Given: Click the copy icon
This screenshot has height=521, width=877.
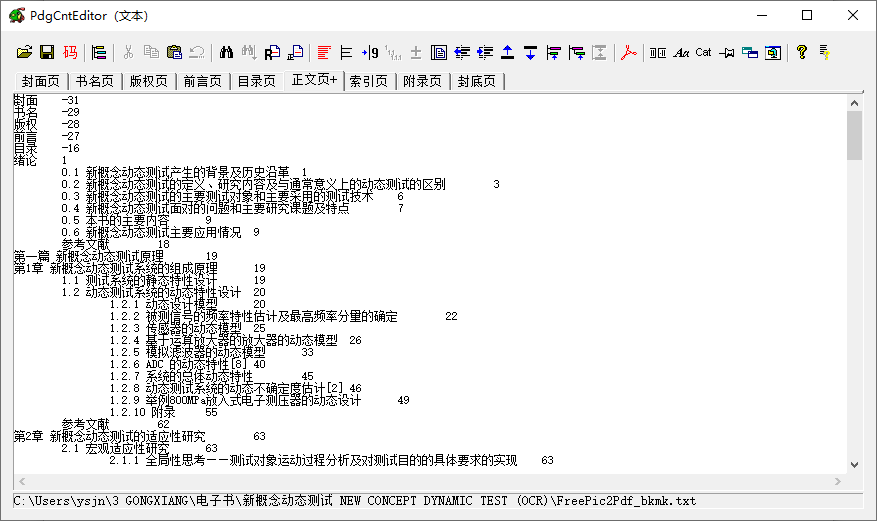Looking at the screenshot, I should tap(151, 53).
